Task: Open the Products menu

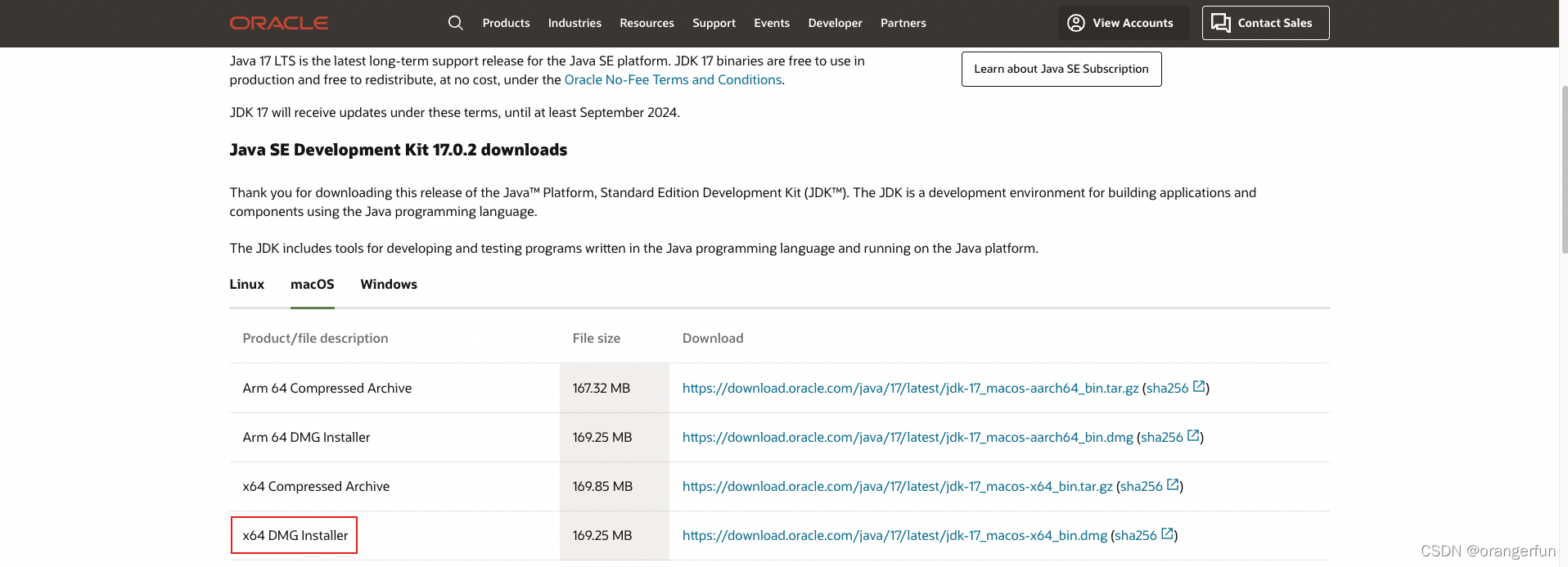Action: click(506, 23)
